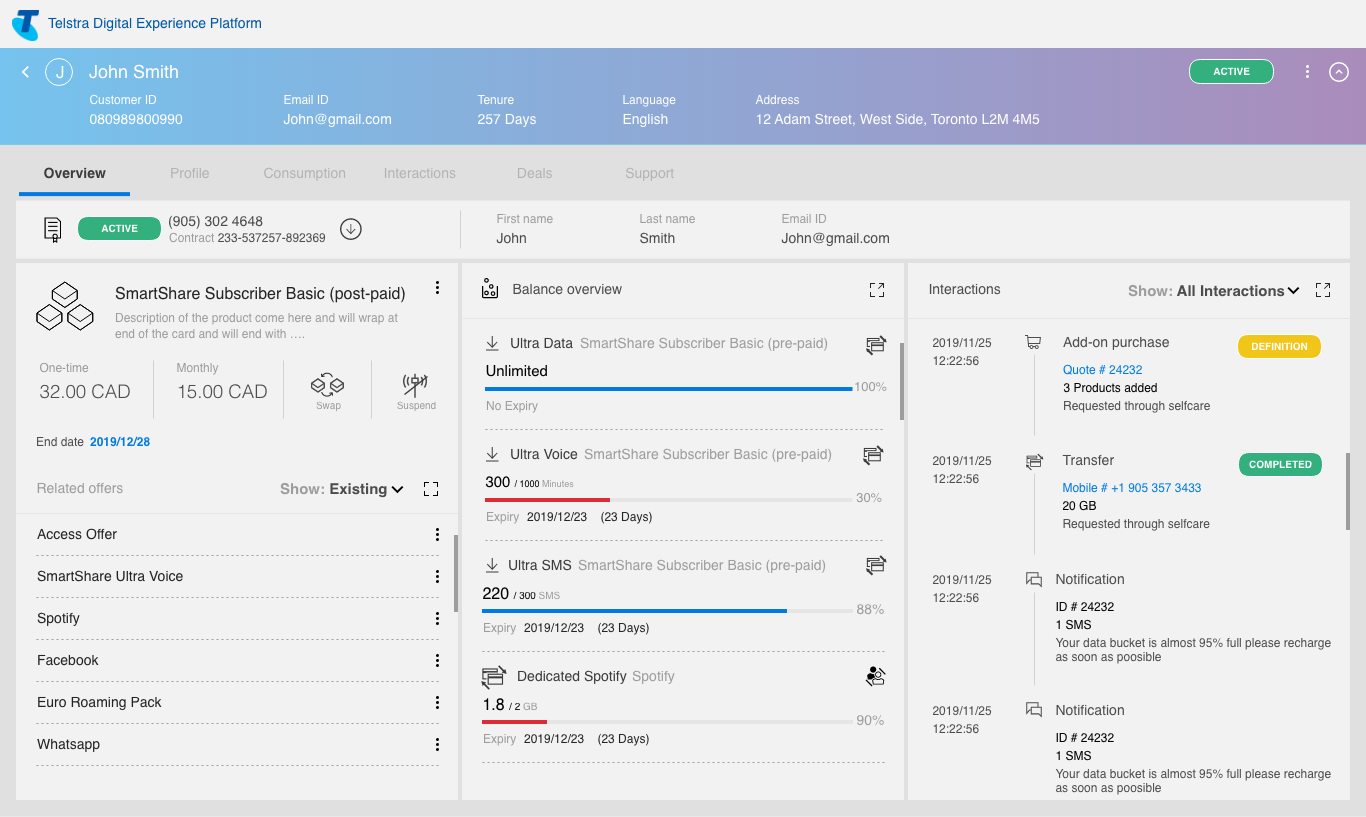The height and width of the screenshot is (817, 1366).
Task: Expand Balance overview to full screen
Action: click(877, 289)
